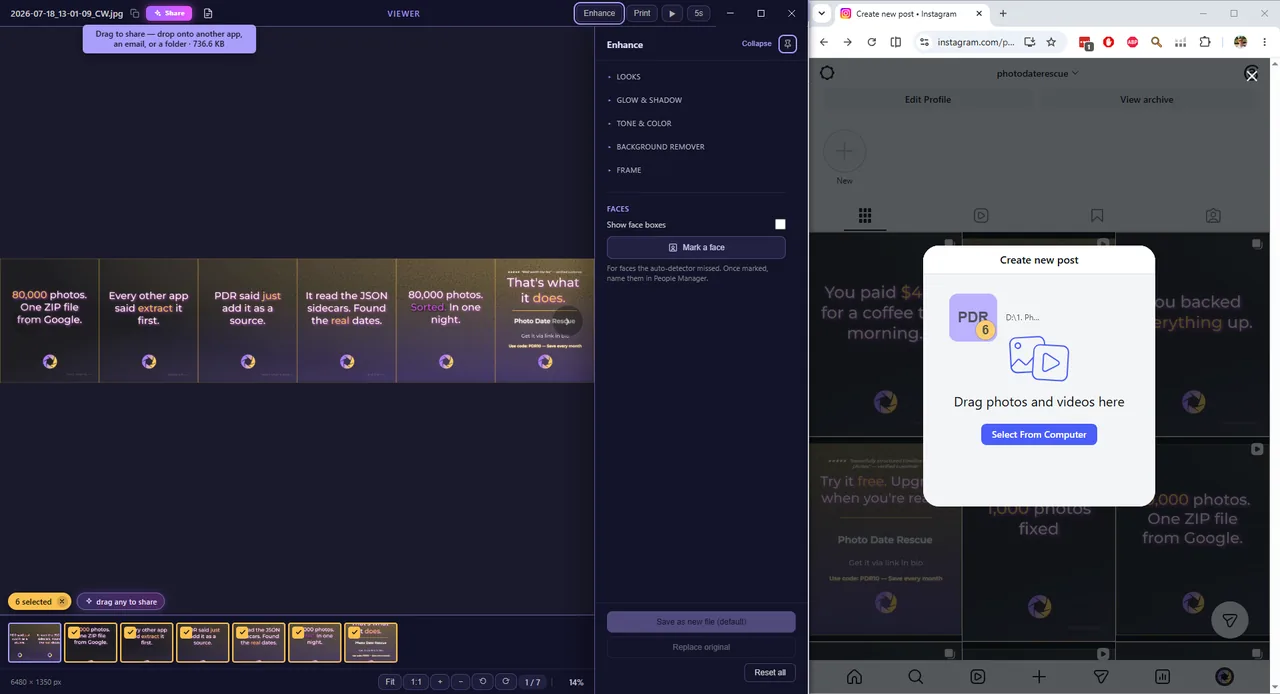
Task: Click Select From Computer
Action: tap(1039, 435)
